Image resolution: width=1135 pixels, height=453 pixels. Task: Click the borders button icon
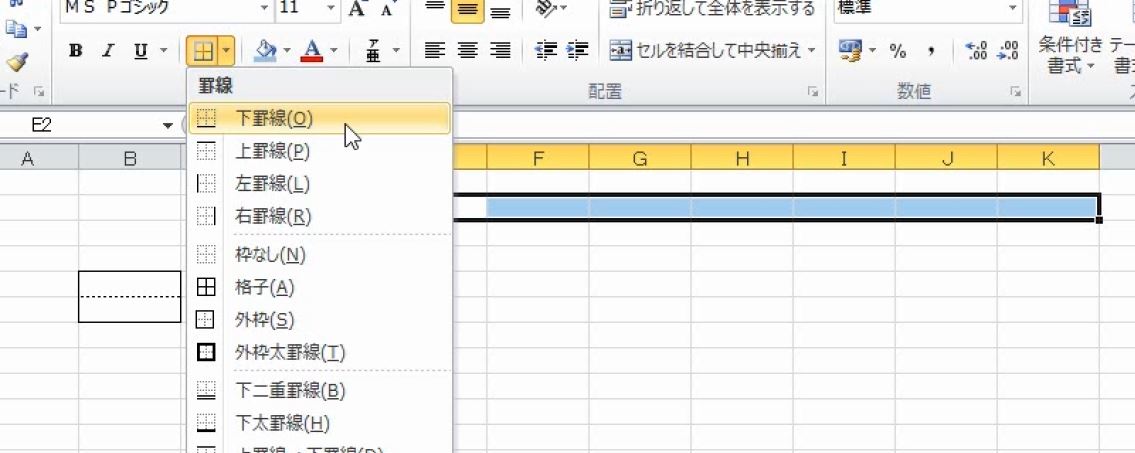(x=204, y=51)
